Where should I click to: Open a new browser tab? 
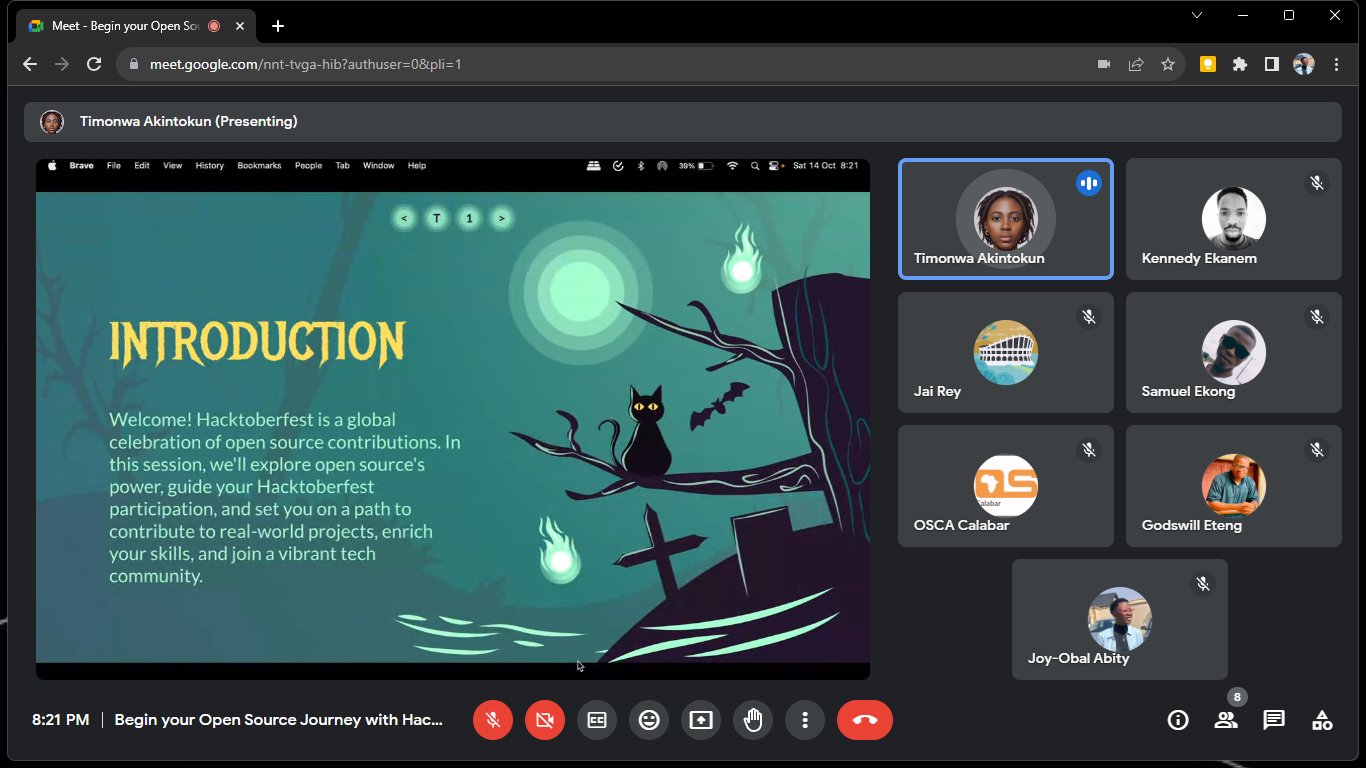click(x=278, y=26)
